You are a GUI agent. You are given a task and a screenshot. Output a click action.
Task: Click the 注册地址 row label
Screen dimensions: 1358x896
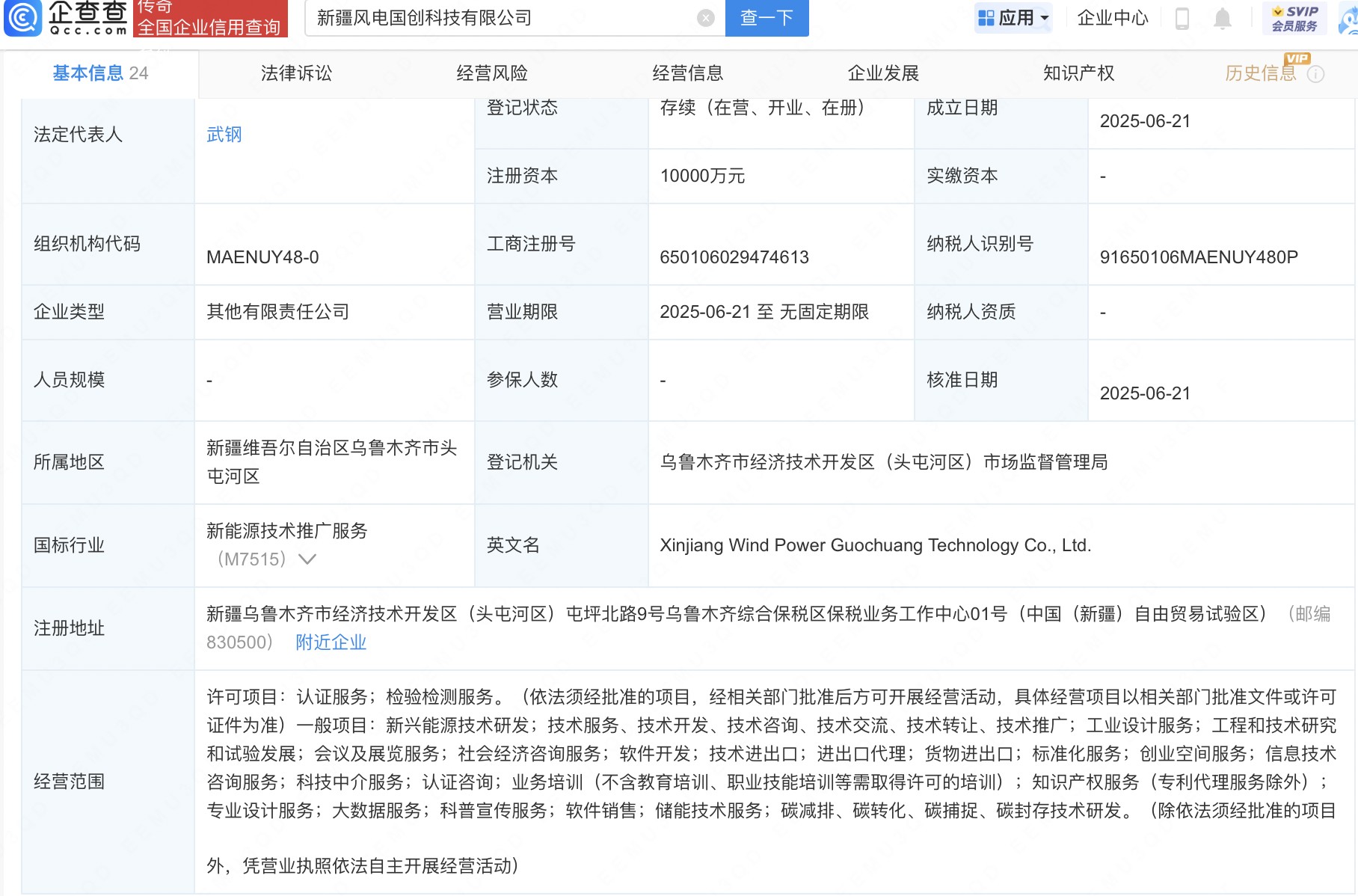tap(69, 628)
